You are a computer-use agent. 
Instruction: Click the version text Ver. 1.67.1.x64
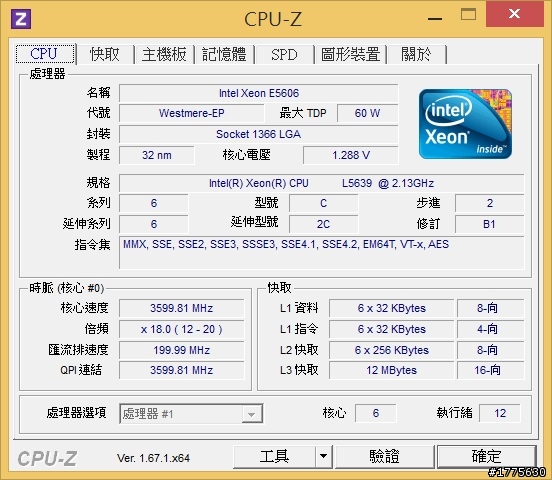[153, 458]
